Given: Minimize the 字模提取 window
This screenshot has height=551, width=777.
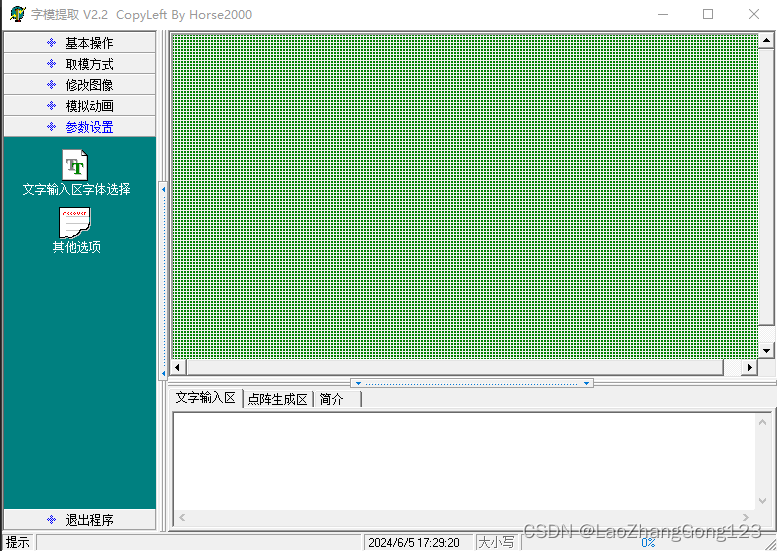Looking at the screenshot, I should pyautogui.click(x=663, y=14).
